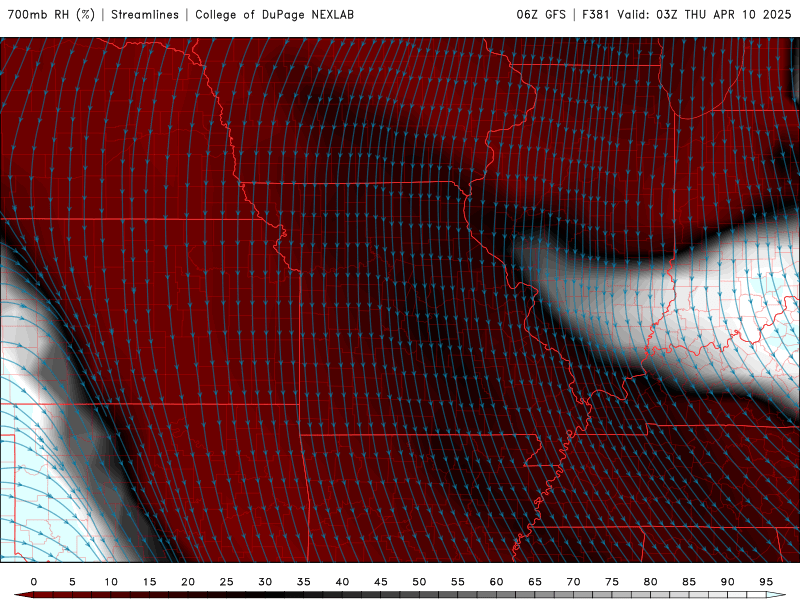Screen dimensions: 800x600
Task: Click the '10' colorbar label
Action: click(x=111, y=582)
